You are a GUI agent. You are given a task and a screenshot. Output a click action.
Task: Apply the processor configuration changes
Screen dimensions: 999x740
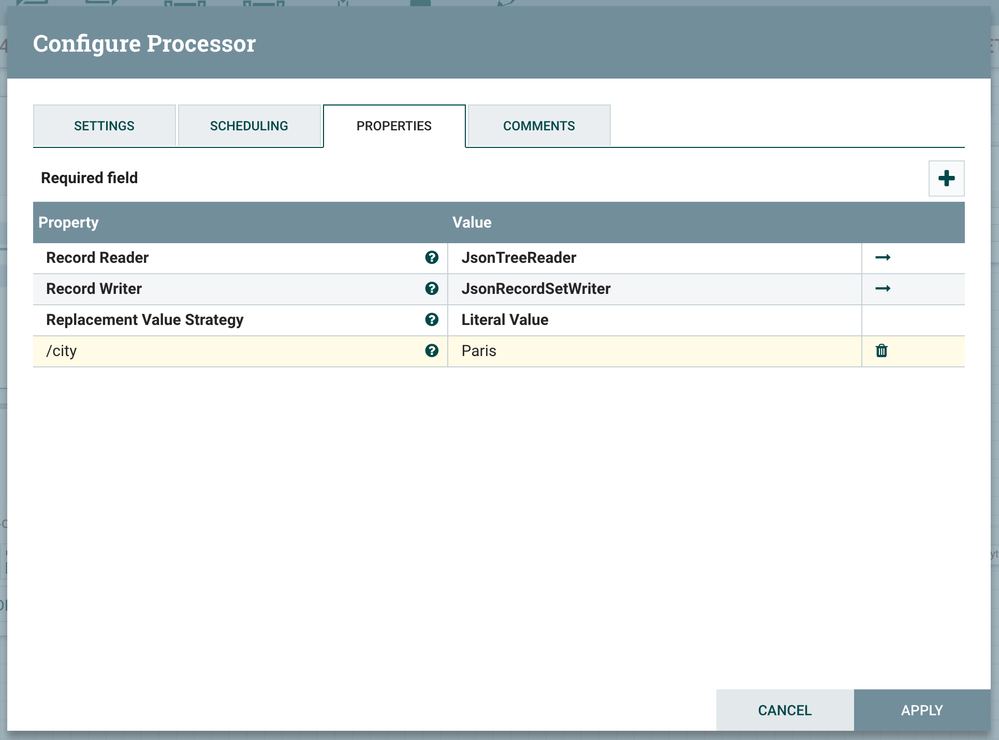coord(922,710)
